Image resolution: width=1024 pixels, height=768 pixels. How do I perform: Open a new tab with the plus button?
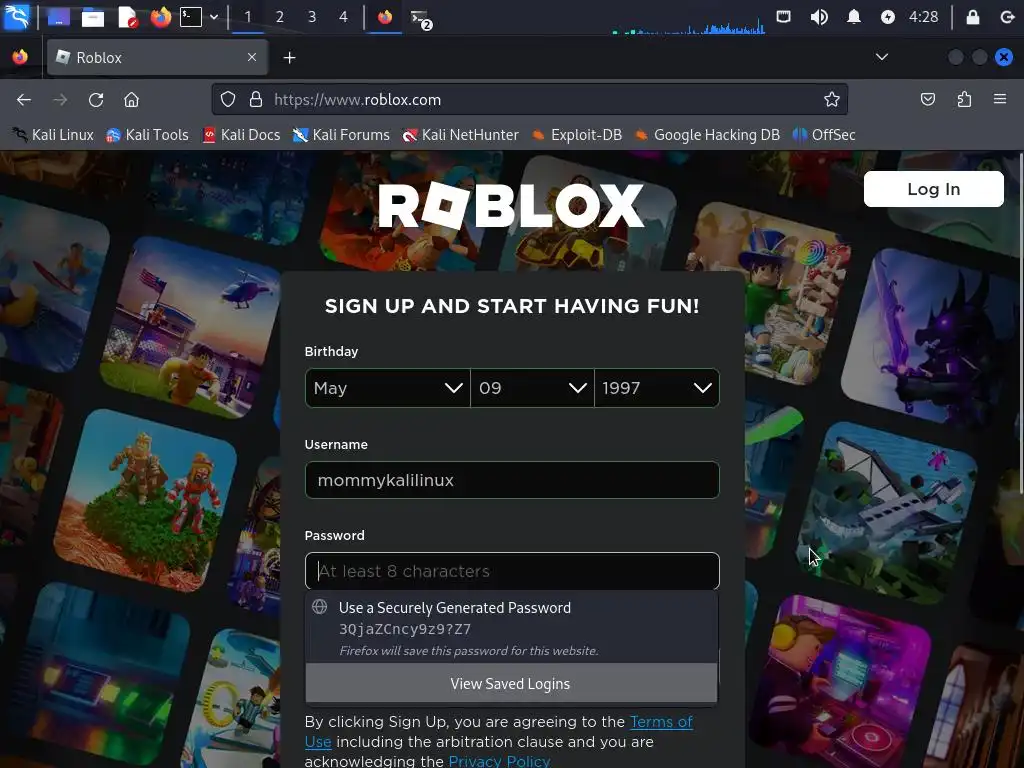(x=289, y=58)
